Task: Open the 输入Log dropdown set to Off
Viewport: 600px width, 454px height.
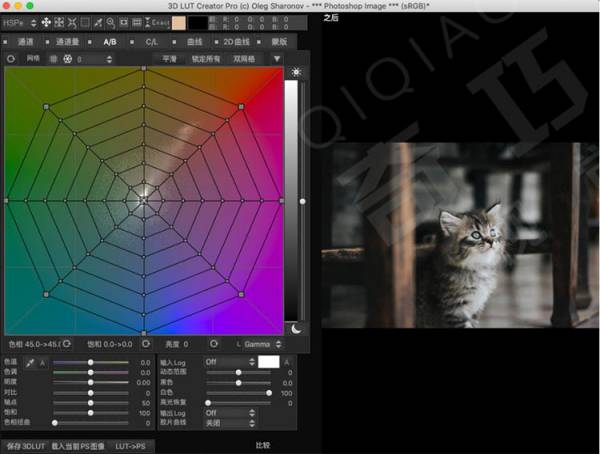Action: click(226, 362)
